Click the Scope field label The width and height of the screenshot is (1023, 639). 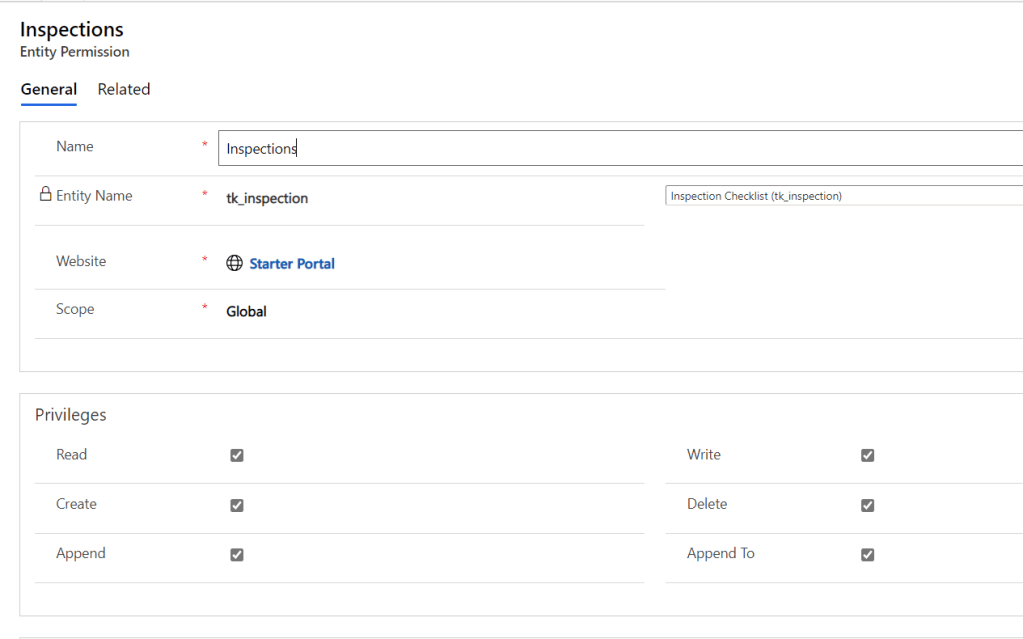75,309
